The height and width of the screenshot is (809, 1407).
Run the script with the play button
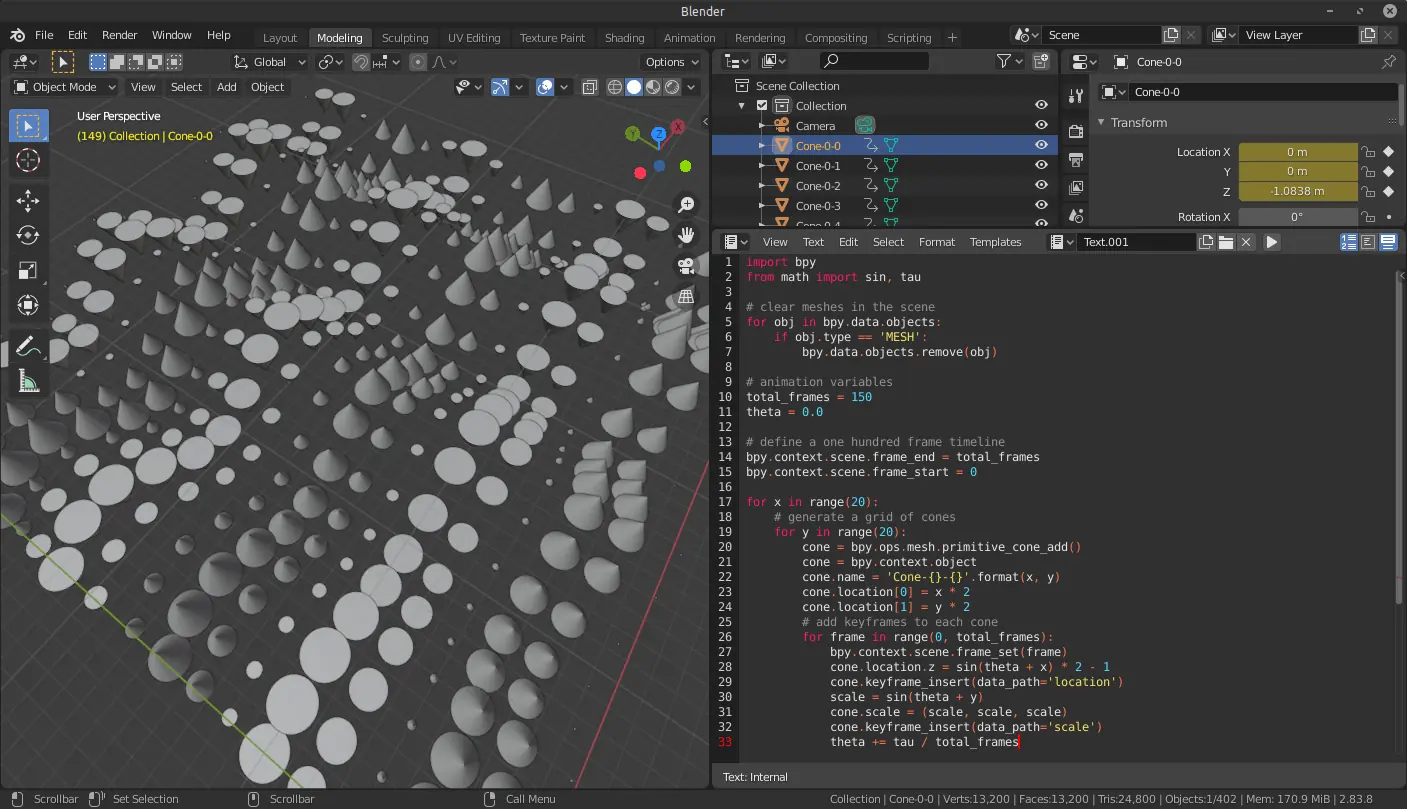click(1271, 241)
